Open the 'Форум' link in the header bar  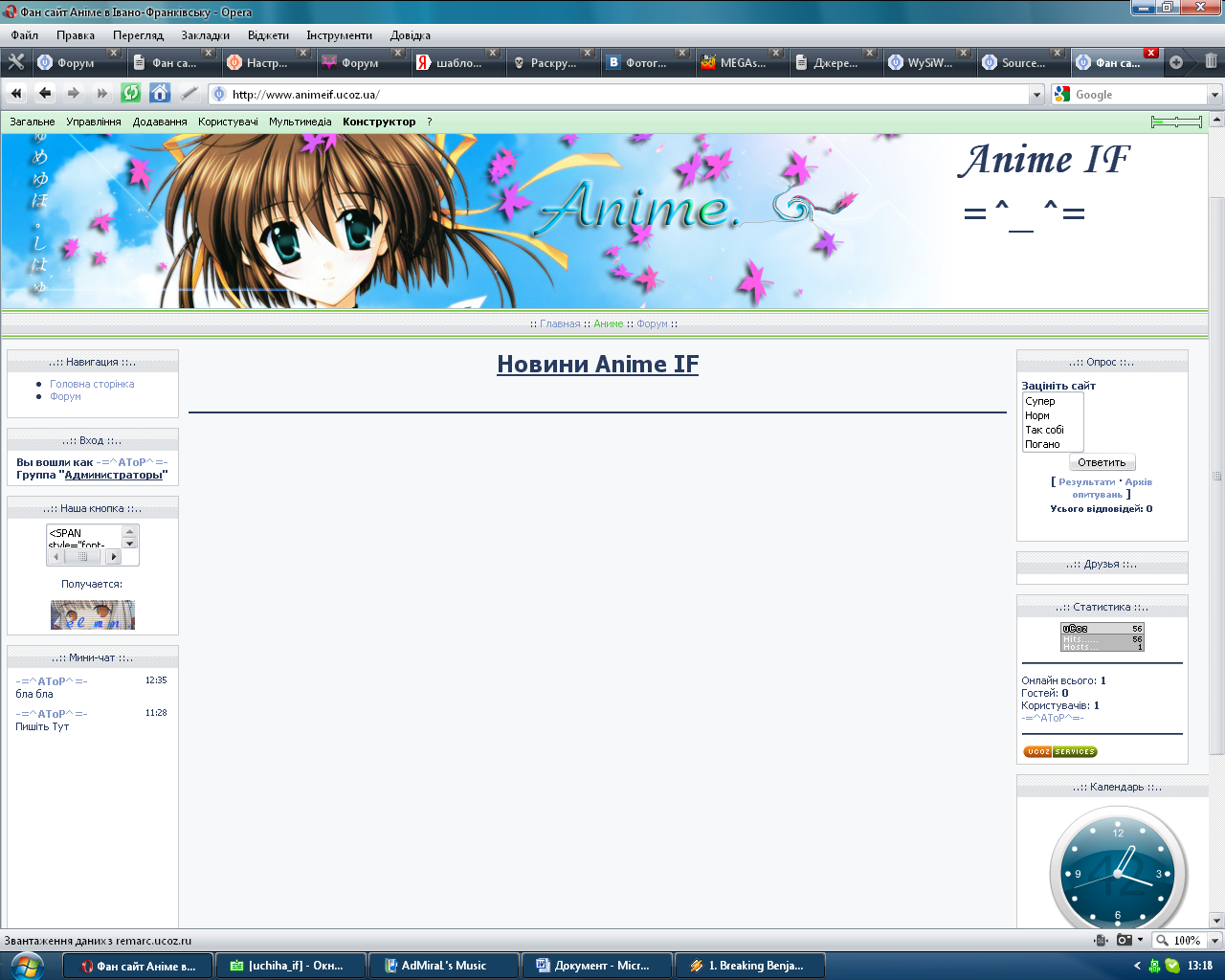[652, 323]
